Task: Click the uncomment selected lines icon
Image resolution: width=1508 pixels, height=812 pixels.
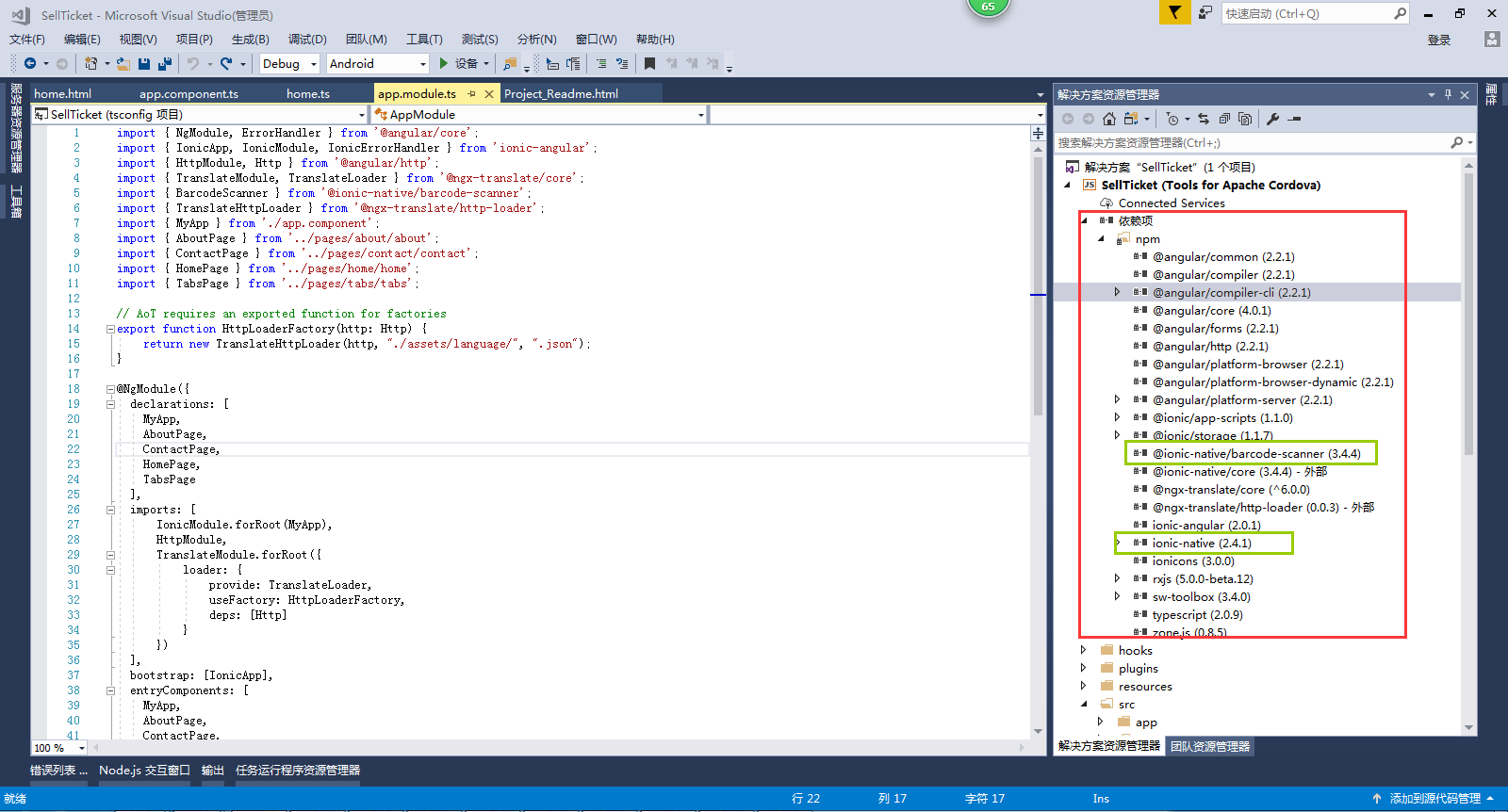Action: pos(622,63)
